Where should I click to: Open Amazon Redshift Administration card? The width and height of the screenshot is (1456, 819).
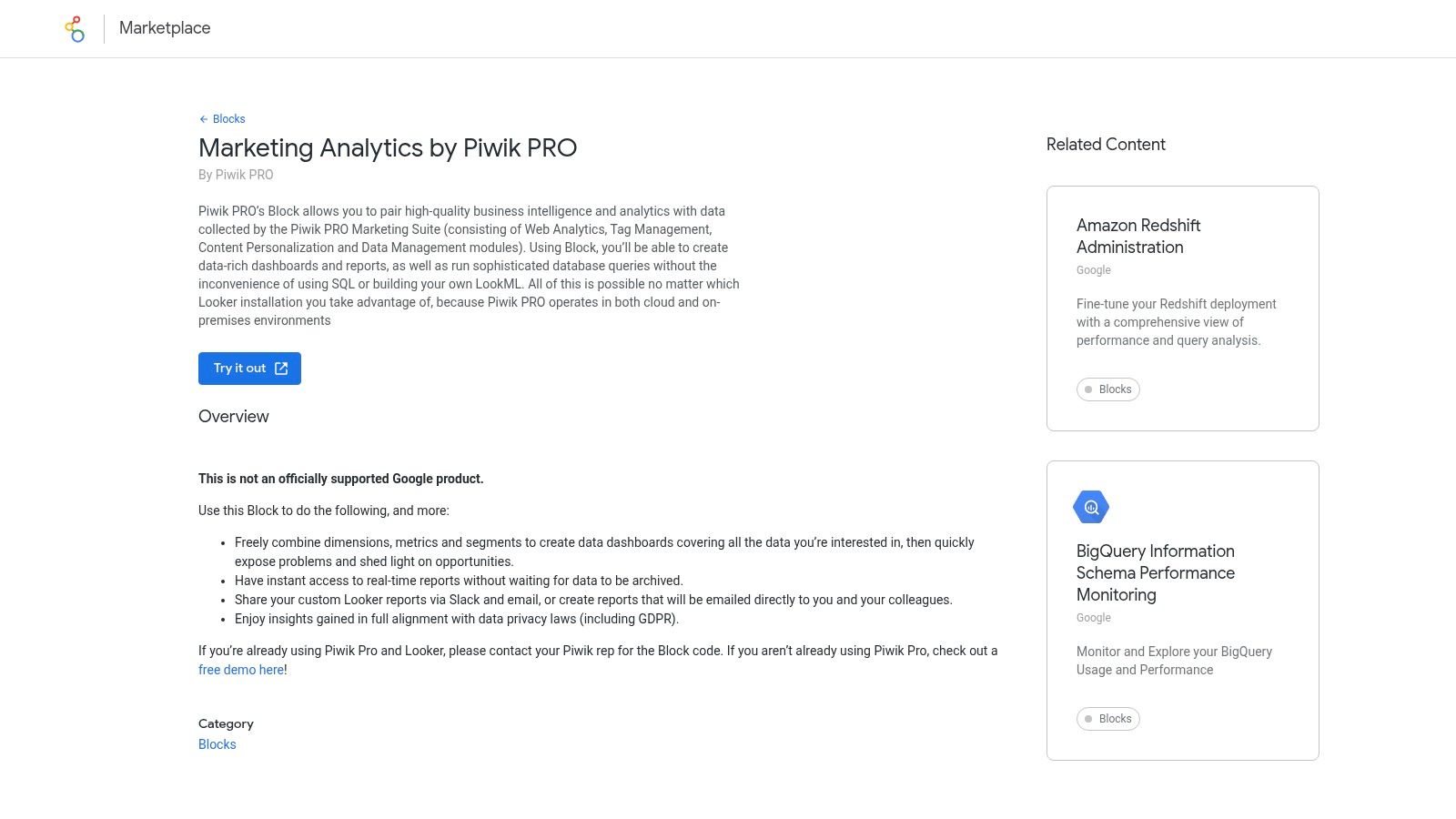coord(1138,237)
